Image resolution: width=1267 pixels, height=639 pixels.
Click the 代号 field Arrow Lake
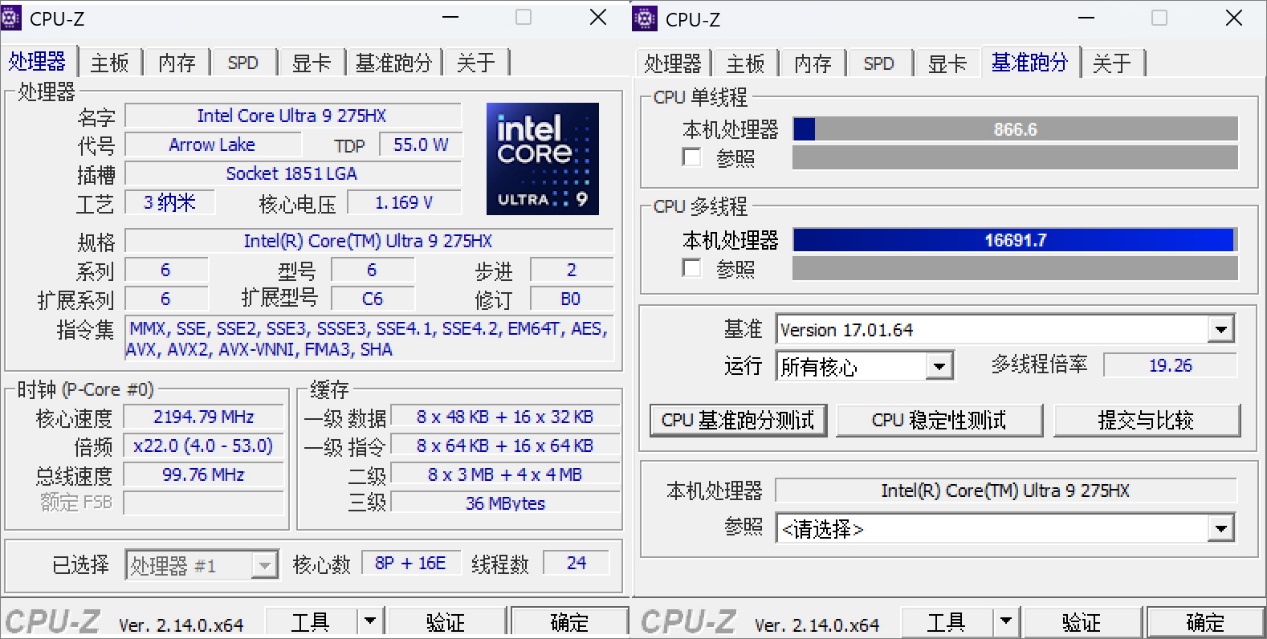[212, 145]
